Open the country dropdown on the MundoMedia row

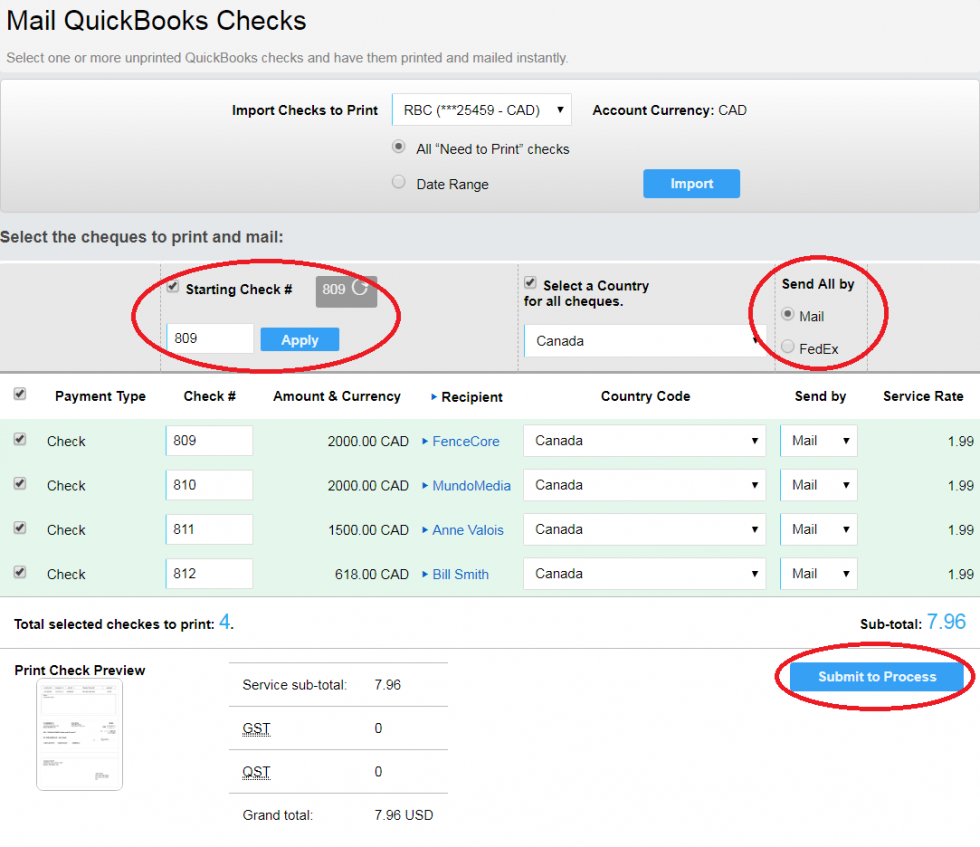coord(644,484)
